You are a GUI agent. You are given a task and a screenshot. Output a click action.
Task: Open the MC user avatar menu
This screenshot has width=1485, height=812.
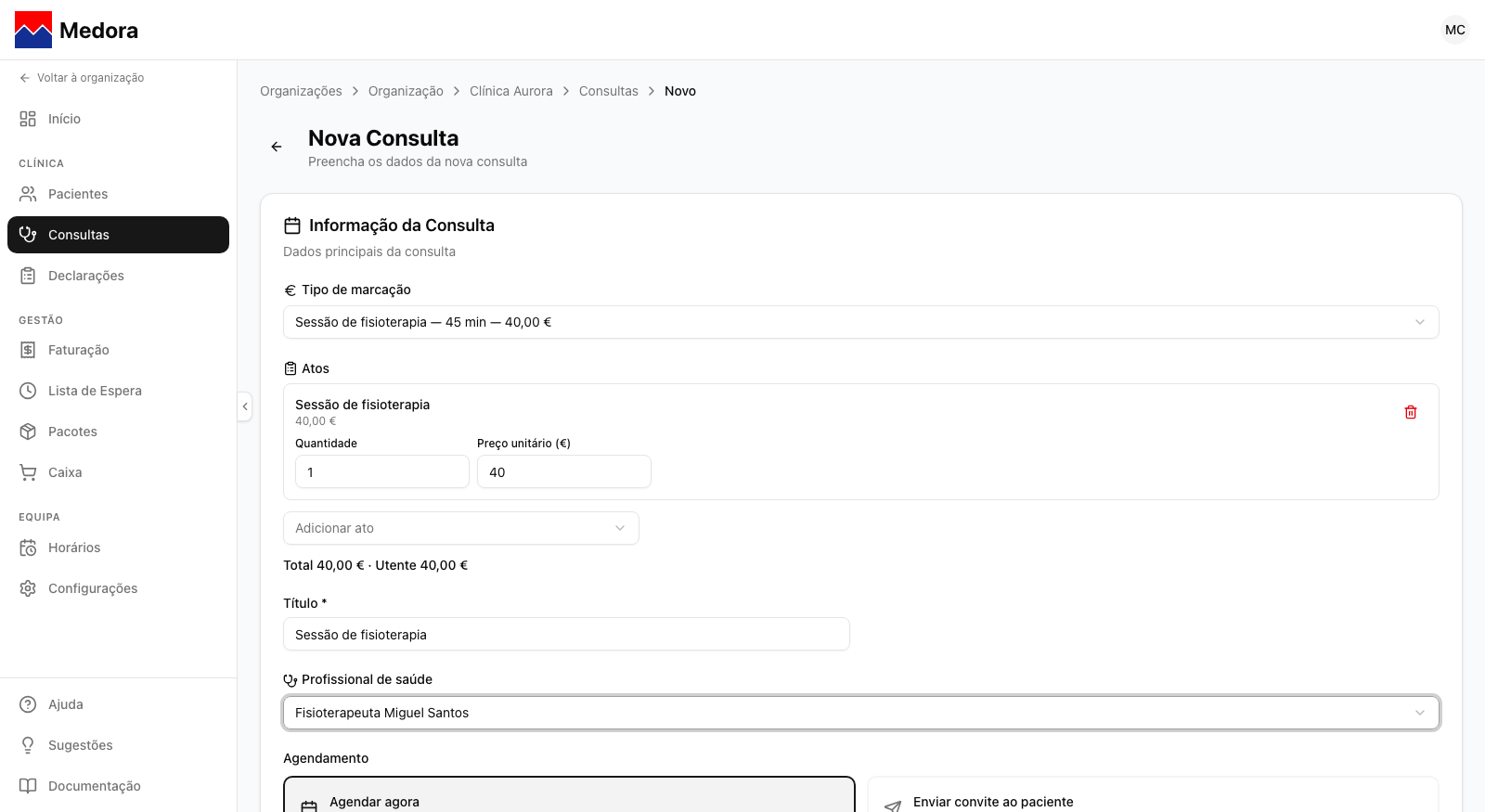pyautogui.click(x=1455, y=30)
